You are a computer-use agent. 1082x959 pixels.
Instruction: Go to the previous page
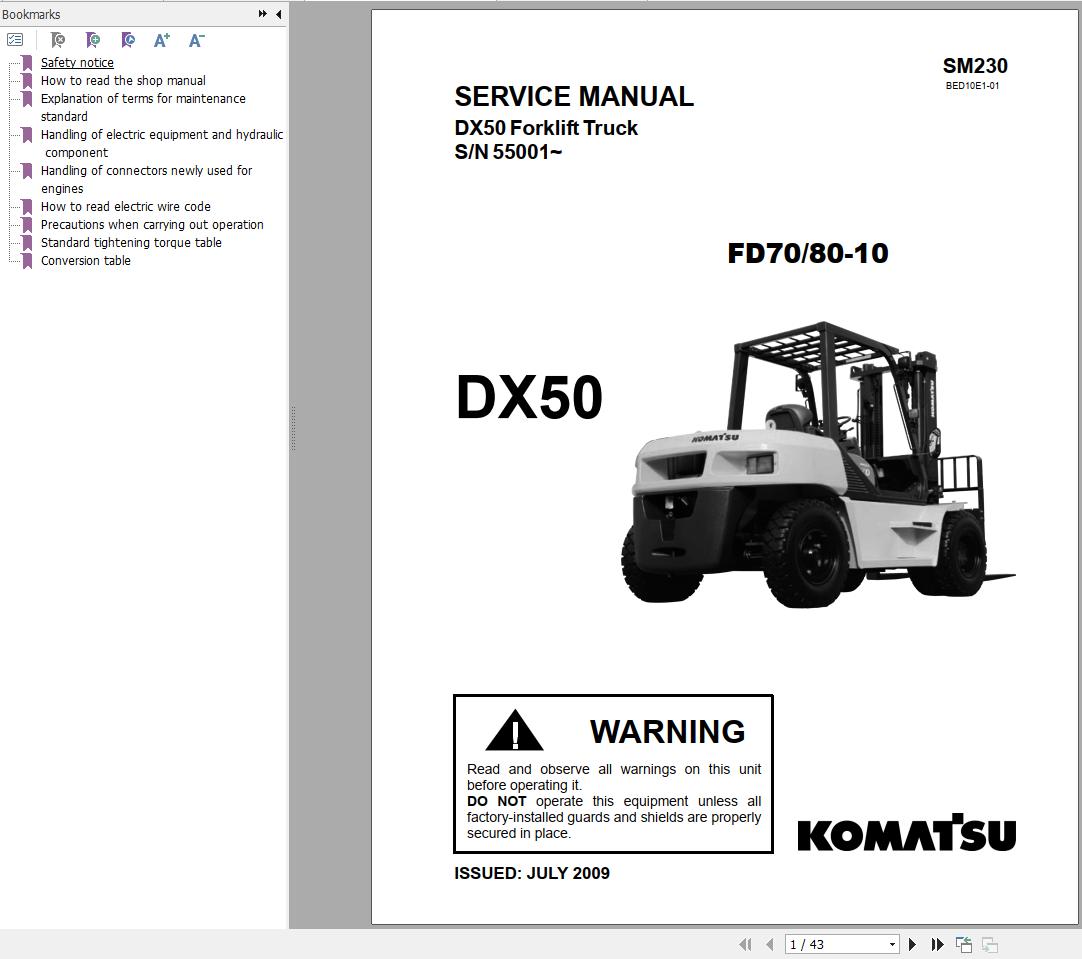(x=769, y=945)
